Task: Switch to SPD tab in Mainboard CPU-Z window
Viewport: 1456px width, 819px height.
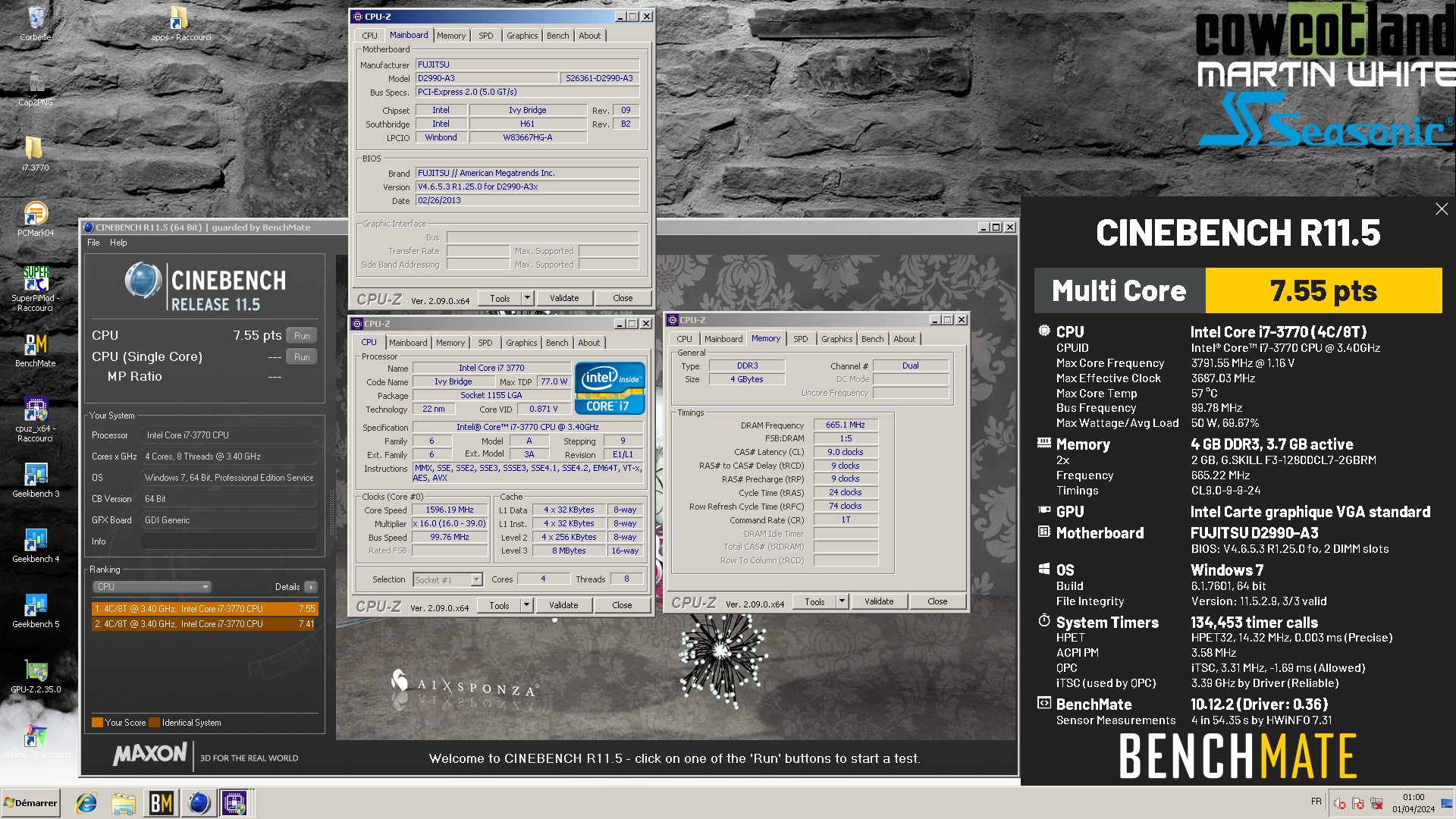Action: tap(486, 36)
